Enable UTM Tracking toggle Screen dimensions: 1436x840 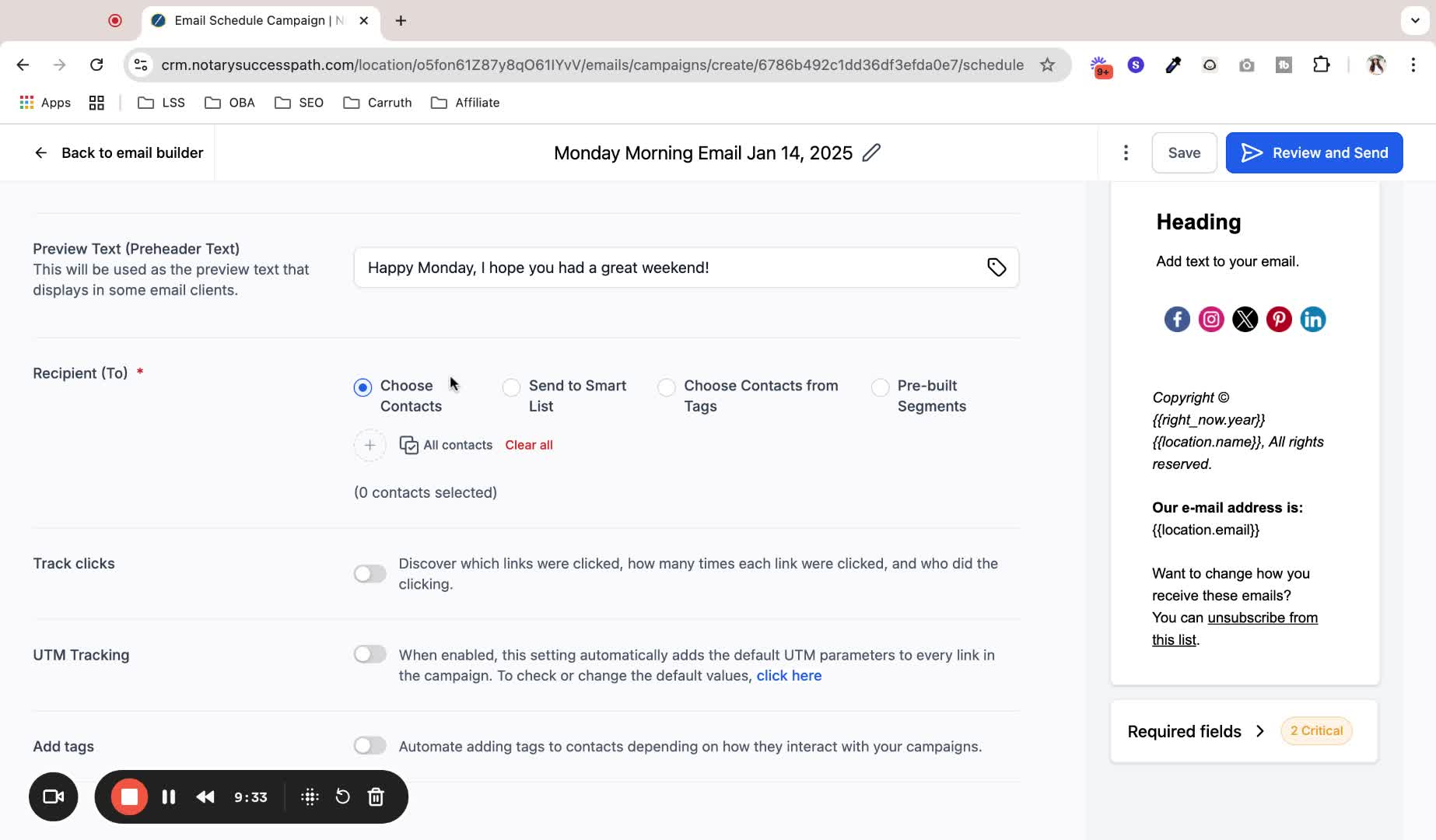[370, 654]
